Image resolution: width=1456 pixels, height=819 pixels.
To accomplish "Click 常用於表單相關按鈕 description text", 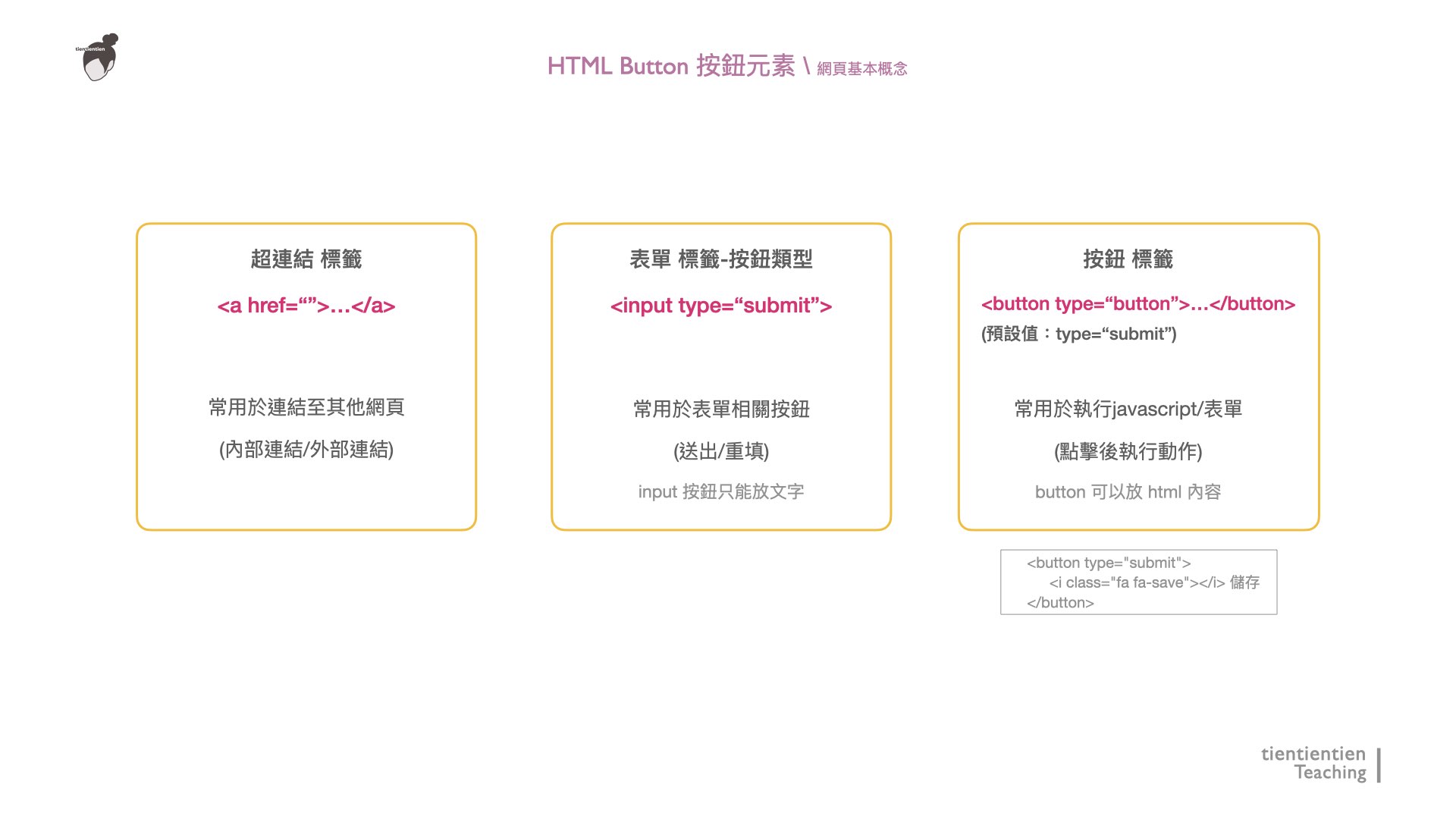I will [720, 409].
